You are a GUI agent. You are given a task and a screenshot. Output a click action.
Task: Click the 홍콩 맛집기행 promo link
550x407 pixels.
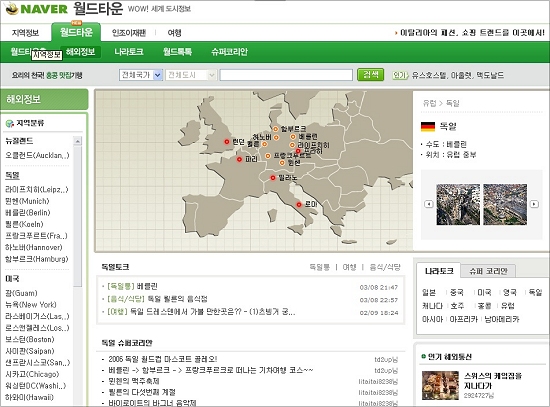tap(64, 75)
